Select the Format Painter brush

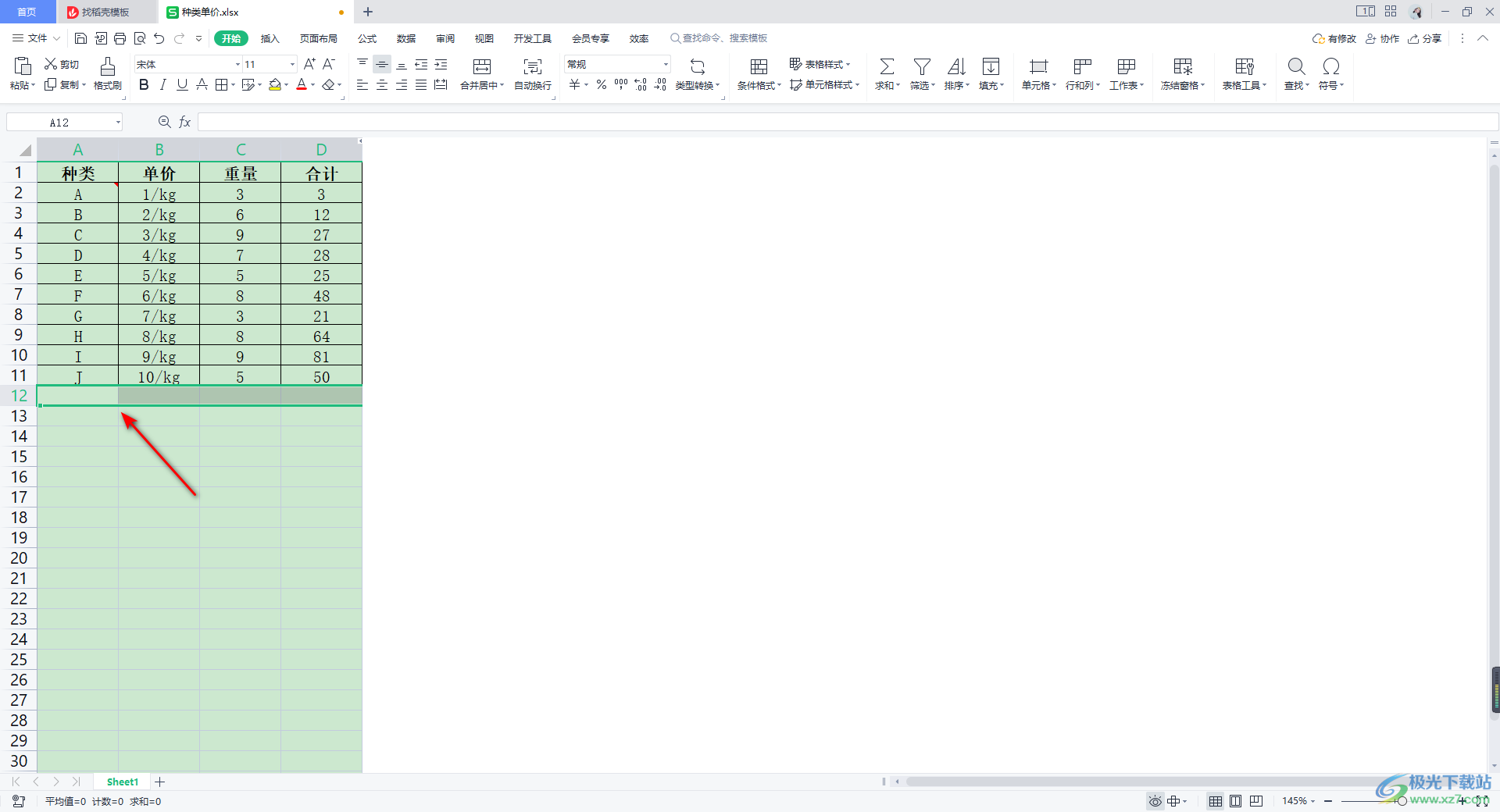(108, 74)
